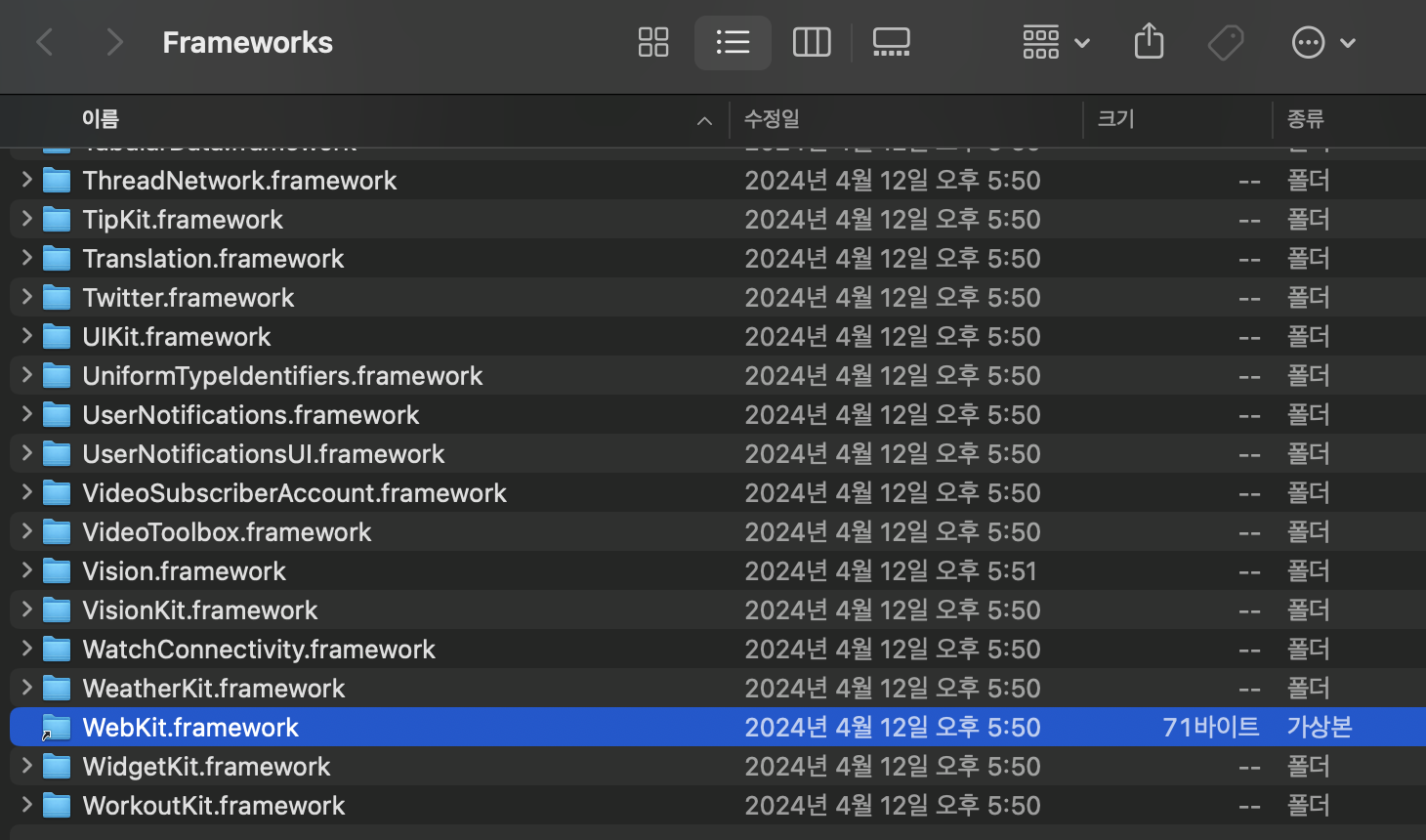Go forward to the next folder
This screenshot has height=840, width=1426.
pyautogui.click(x=114, y=42)
